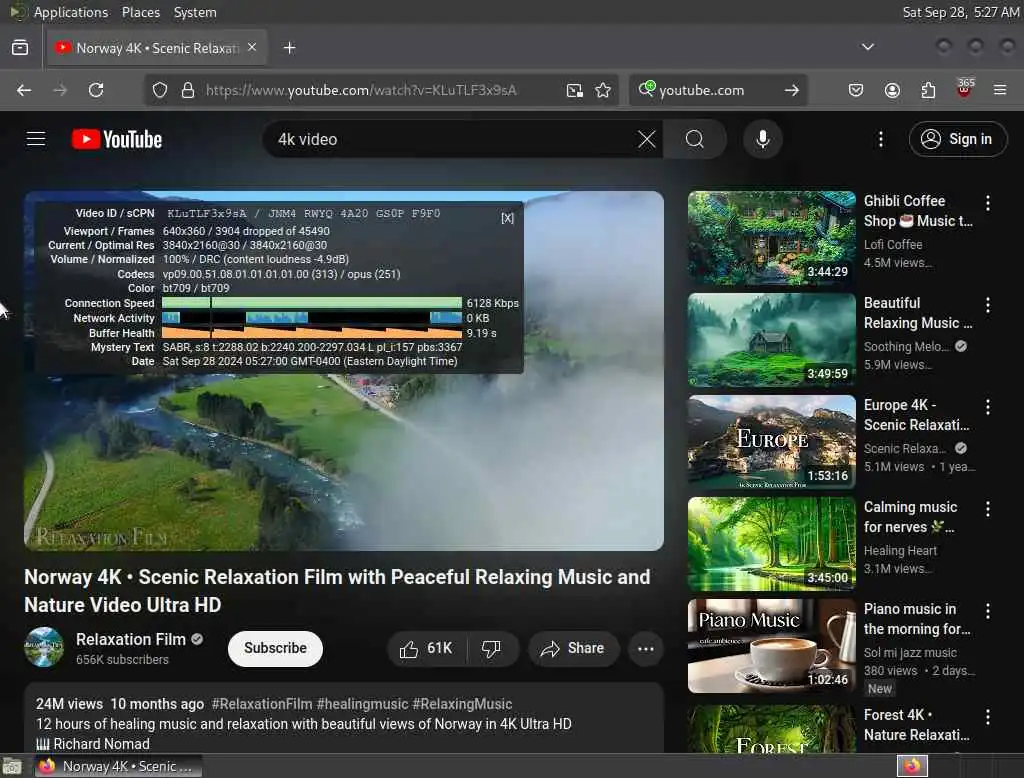This screenshot has height=778, width=1024.
Task: Reload the page with the refresh icon
Action: click(96, 90)
